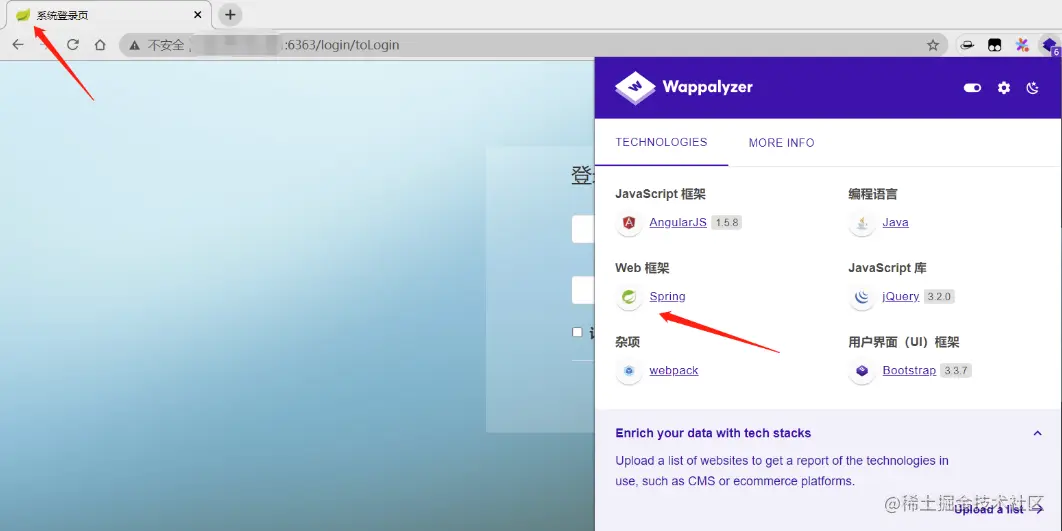
Task: Switch to the TECHNOLOGIES tab
Action: coord(661,142)
